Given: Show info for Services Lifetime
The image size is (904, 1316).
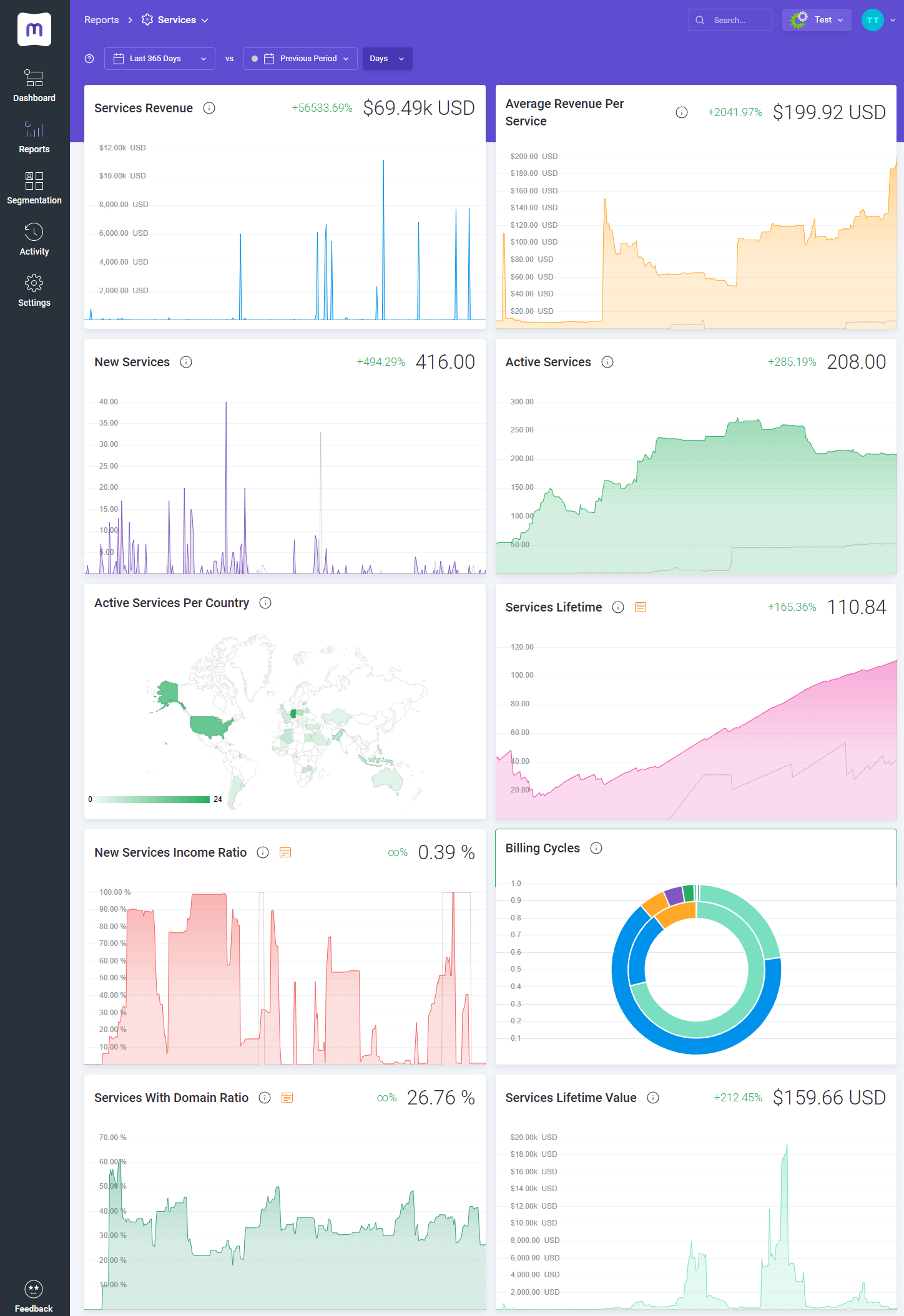Looking at the screenshot, I should 618,607.
